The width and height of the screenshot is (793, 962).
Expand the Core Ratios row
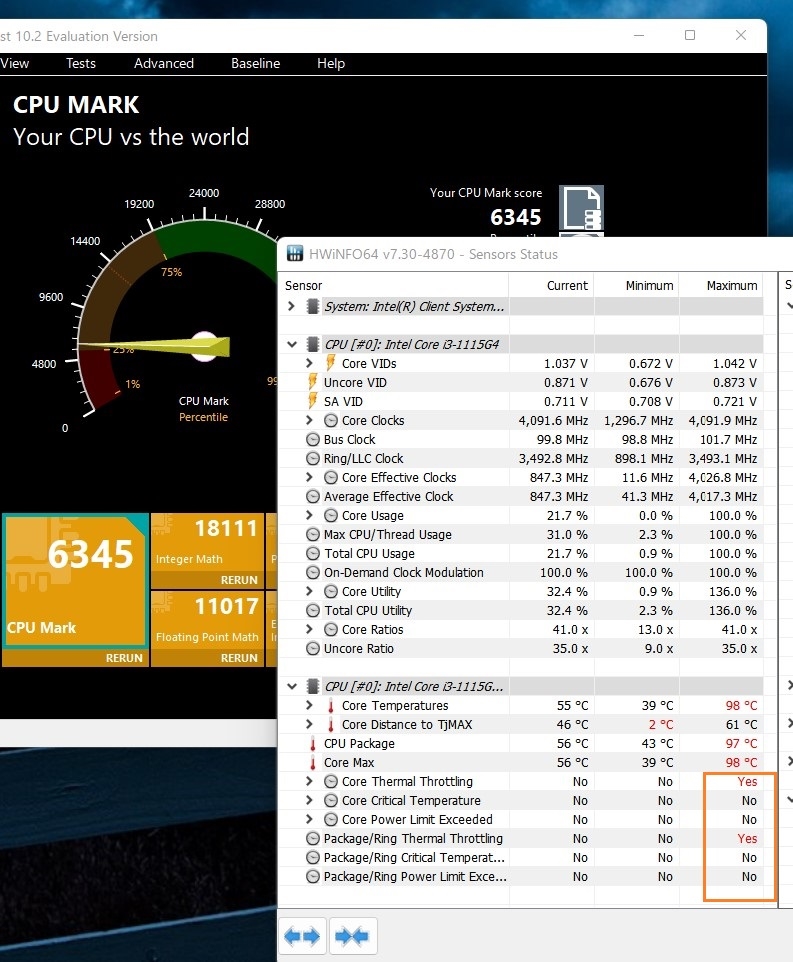310,629
